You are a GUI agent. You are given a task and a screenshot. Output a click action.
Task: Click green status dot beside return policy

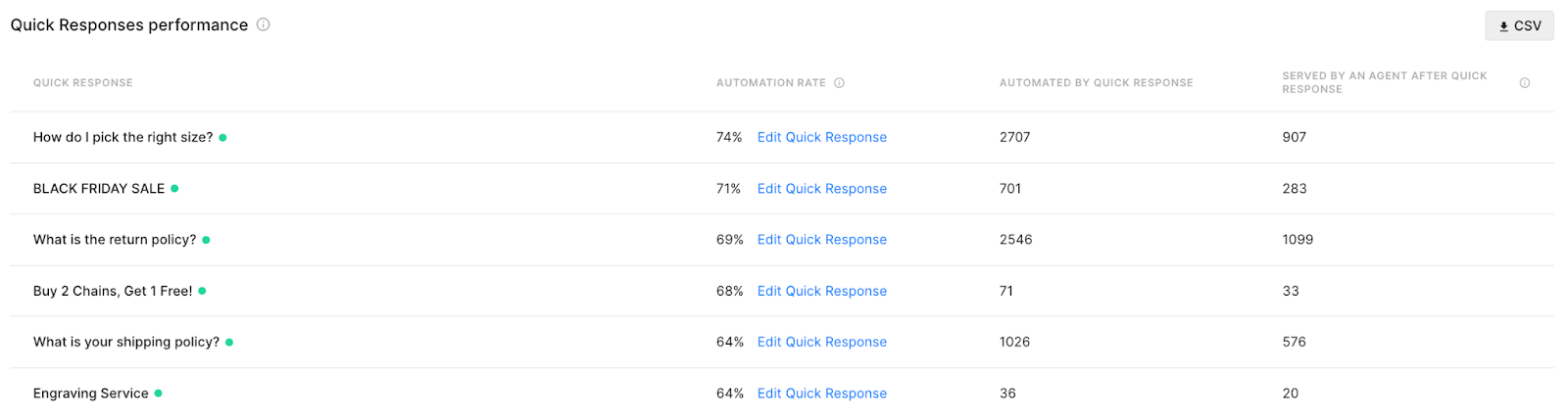206,240
